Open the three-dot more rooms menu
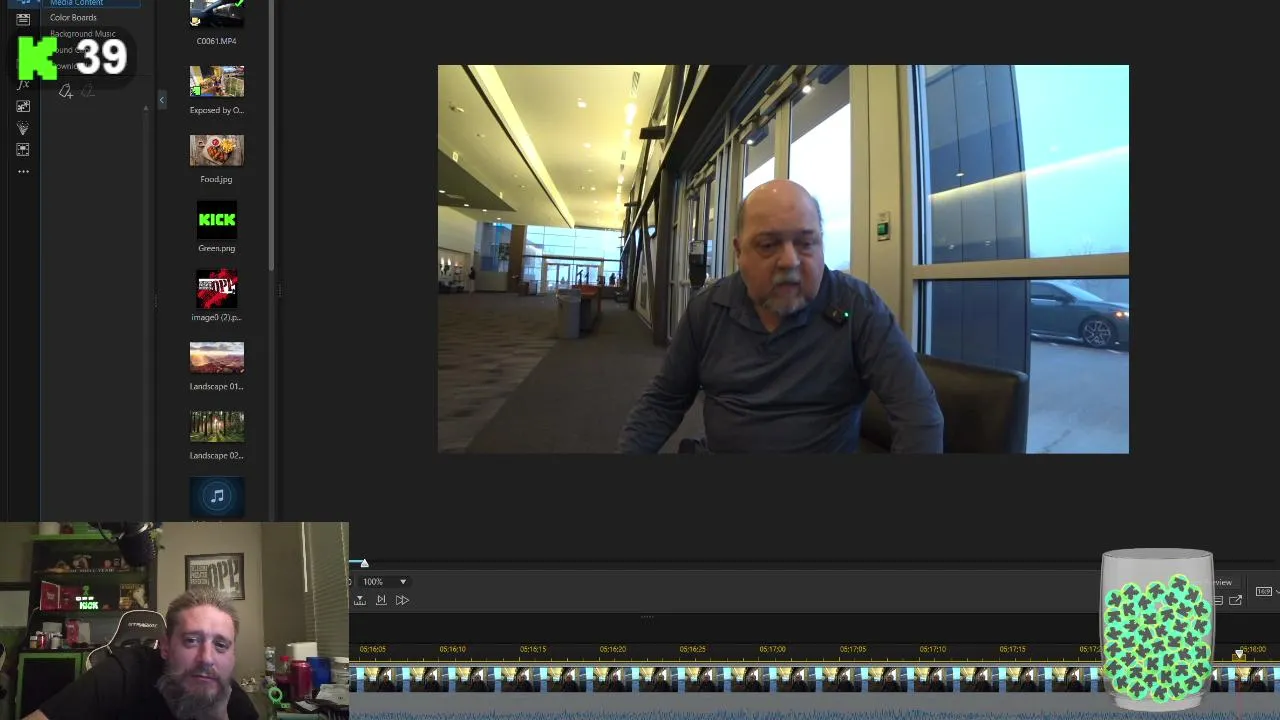 click(23, 172)
